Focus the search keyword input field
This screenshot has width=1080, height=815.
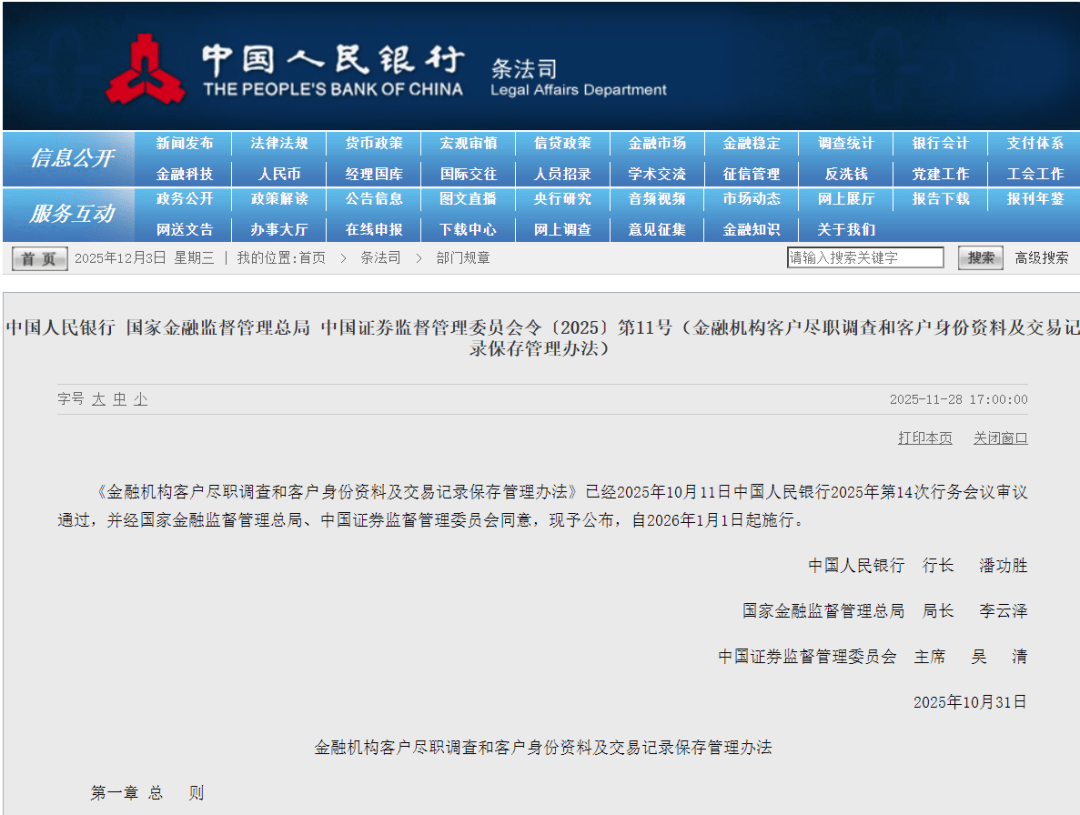pyautogui.click(x=865, y=258)
